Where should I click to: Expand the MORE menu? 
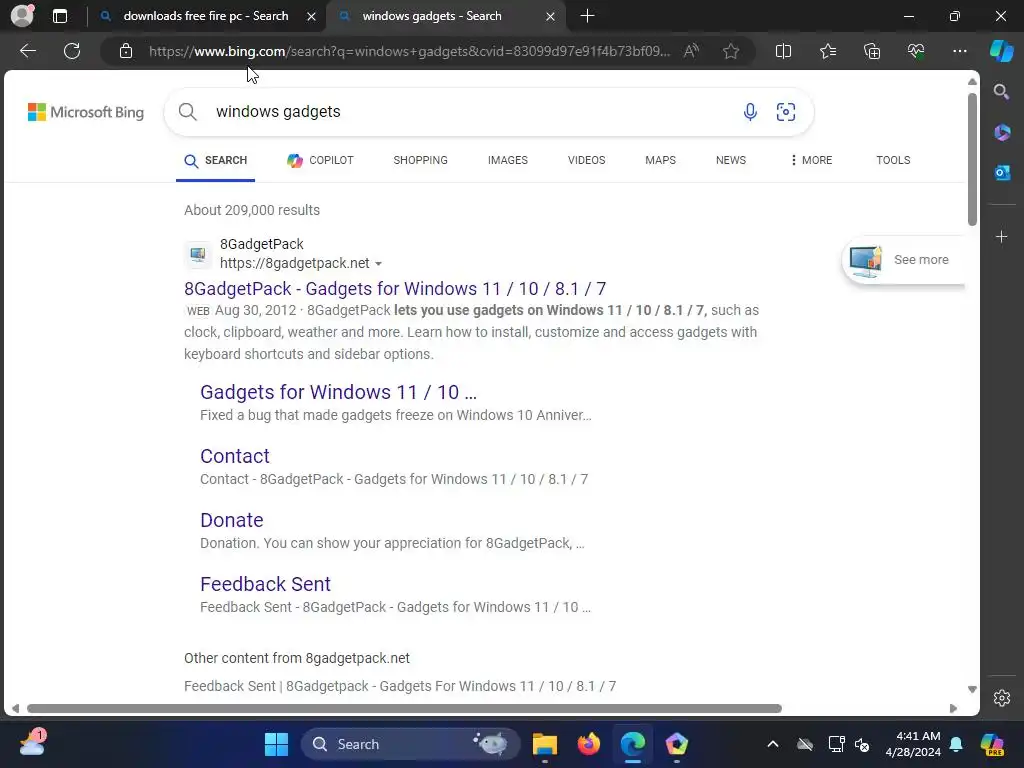click(x=811, y=160)
